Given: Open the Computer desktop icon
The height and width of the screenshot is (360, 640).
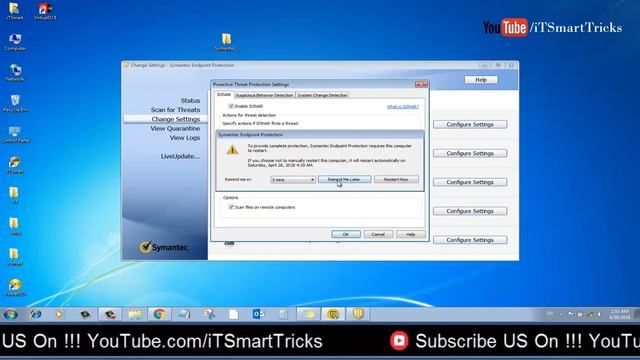Looking at the screenshot, I should [x=15, y=42].
